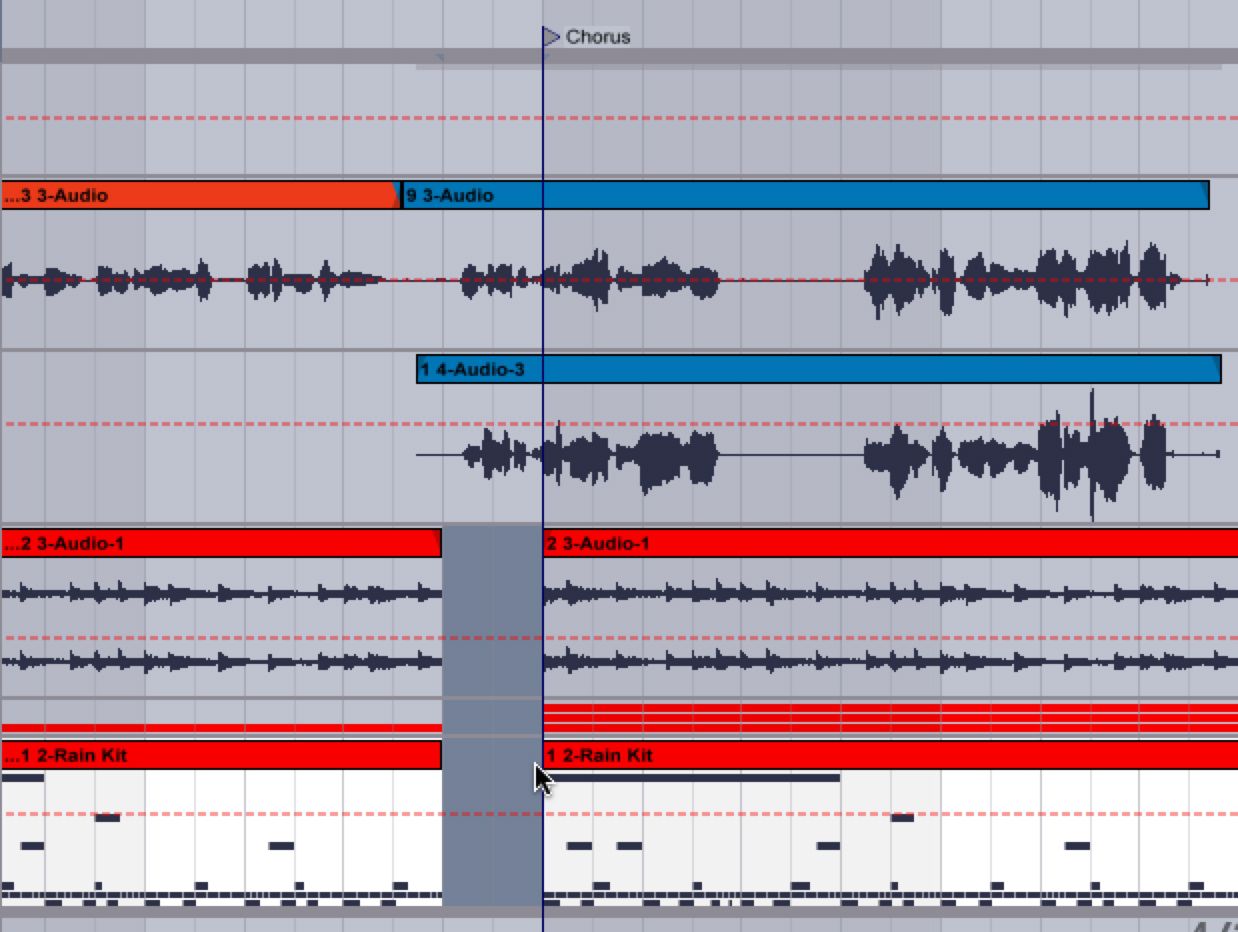This screenshot has height=932, width=1238.
Task: Select the '1 4-Audio-3' clip header
Action: 819,370
